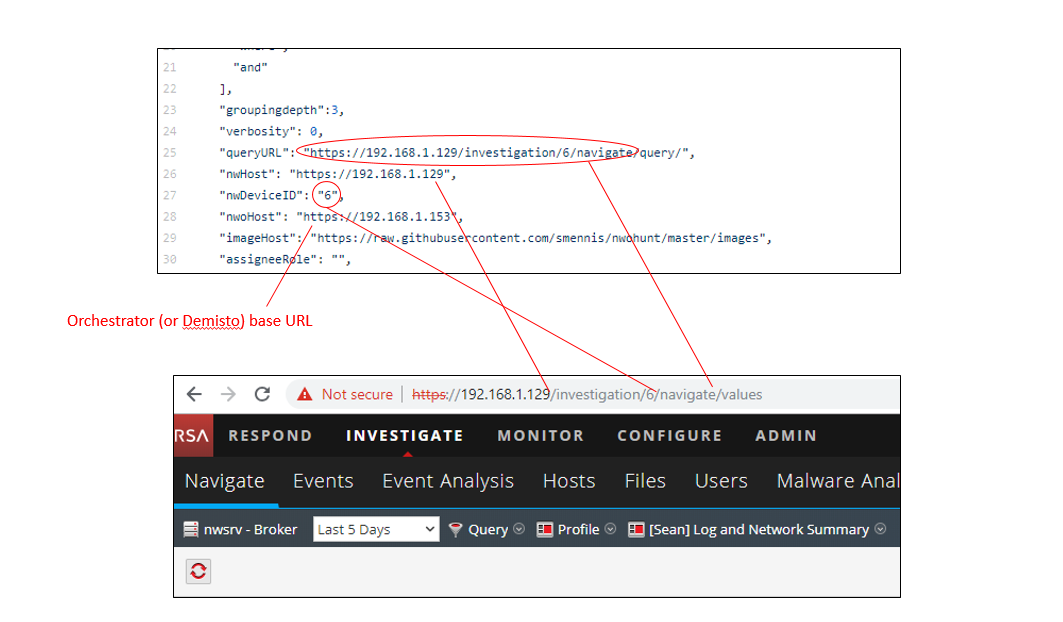The image size is (1063, 622).
Task: Click the https://192.168.1.153 nwoHost value
Action: [377, 217]
